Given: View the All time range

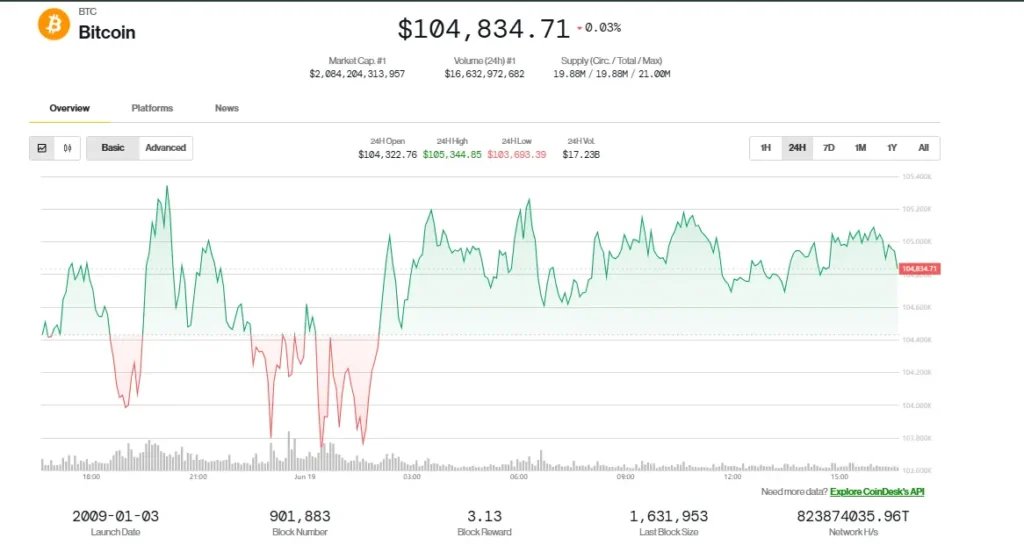Looking at the screenshot, I should tap(923, 148).
